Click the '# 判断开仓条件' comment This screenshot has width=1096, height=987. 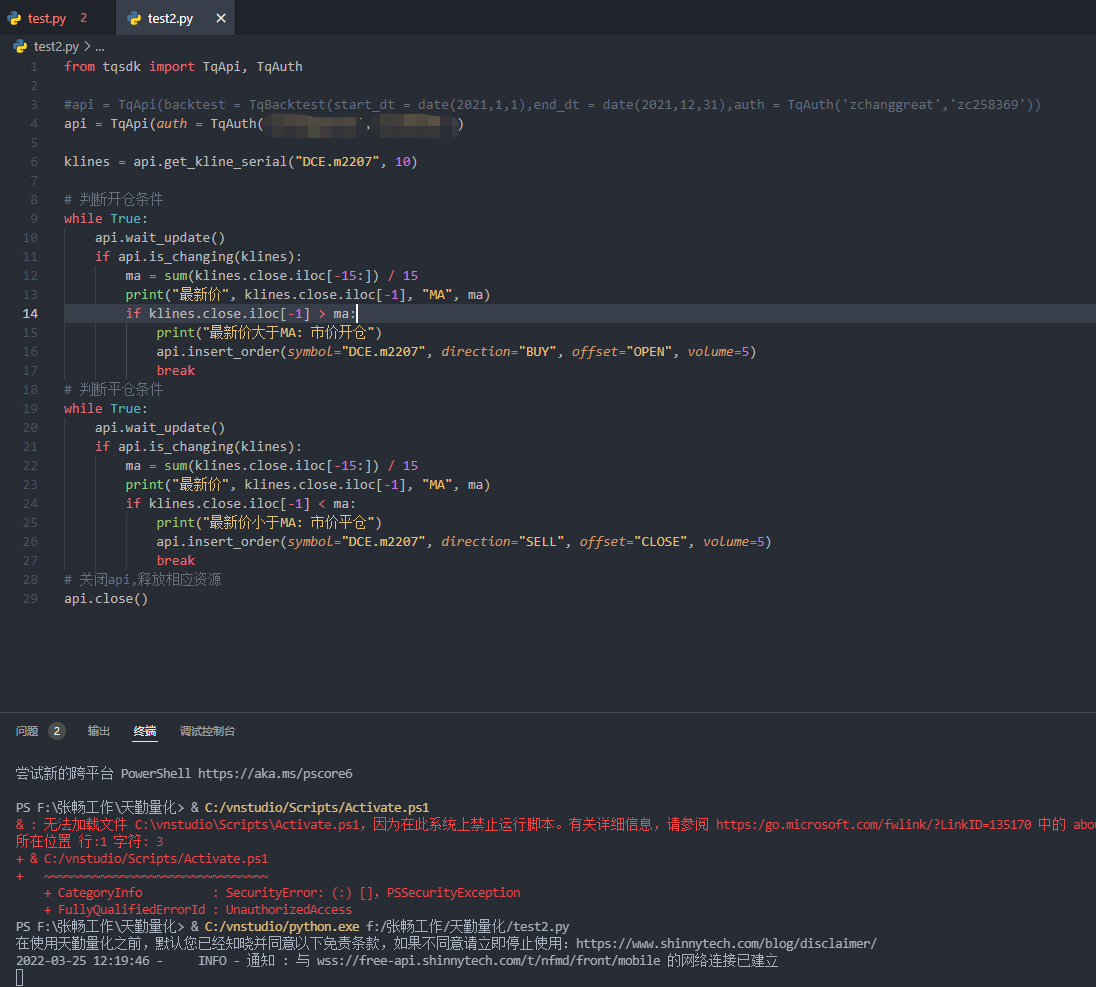coord(113,200)
